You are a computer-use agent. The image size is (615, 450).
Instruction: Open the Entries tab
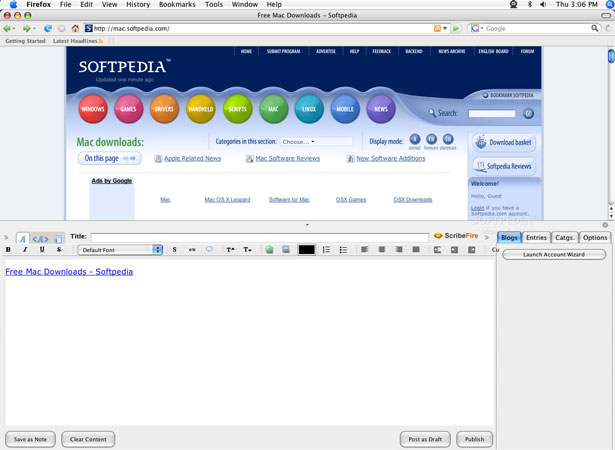(x=536, y=237)
